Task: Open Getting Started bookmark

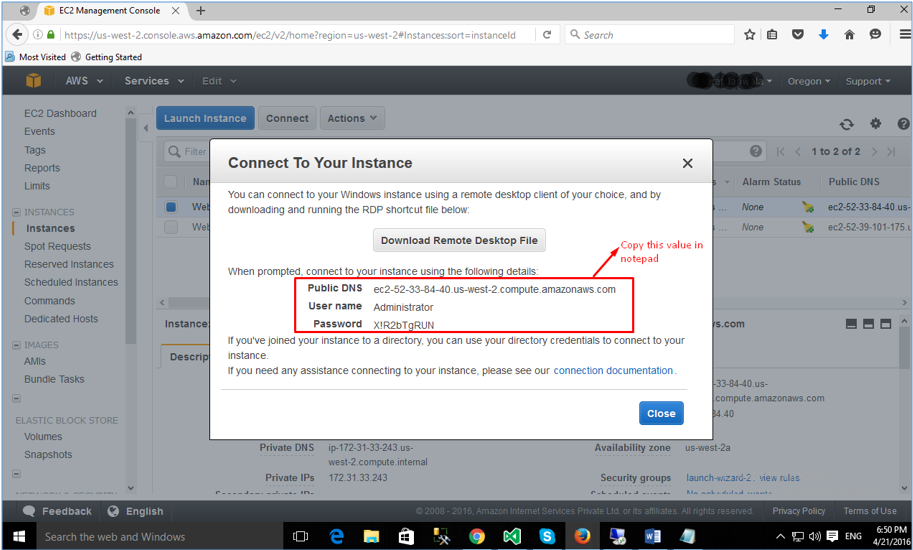Action: point(107,57)
